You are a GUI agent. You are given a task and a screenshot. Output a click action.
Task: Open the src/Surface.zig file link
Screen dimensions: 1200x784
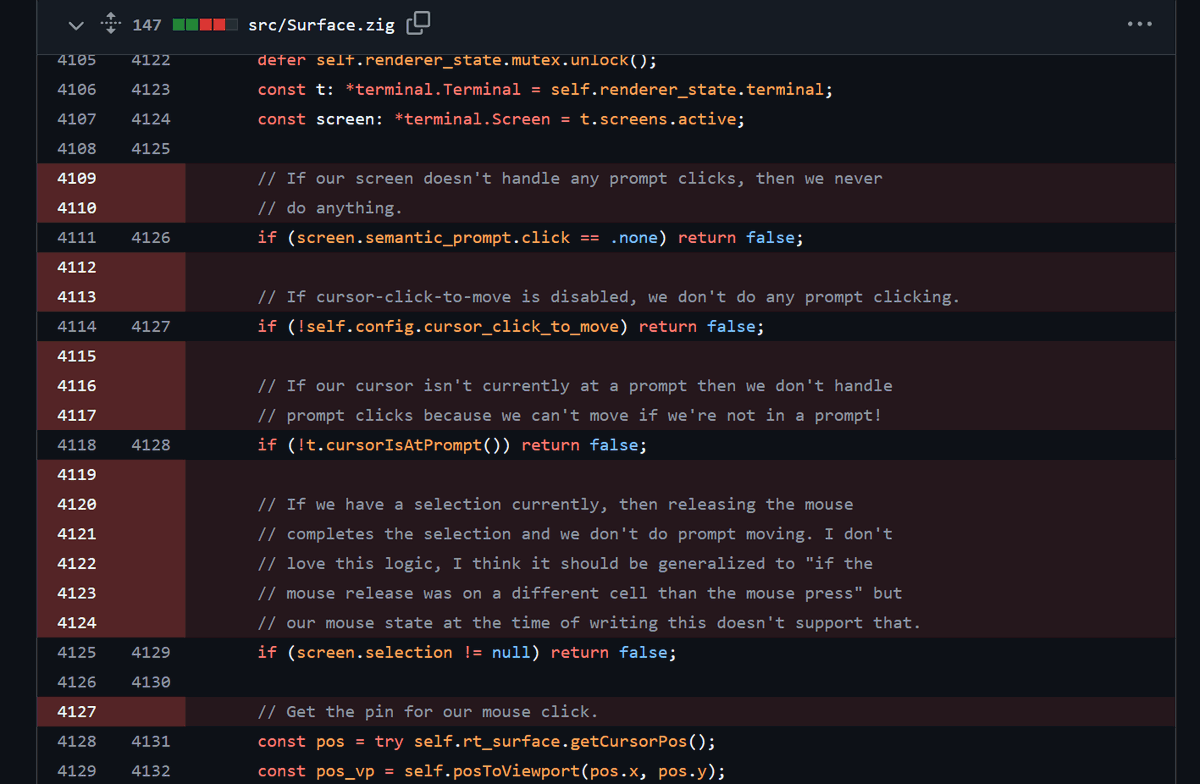pyautogui.click(x=324, y=24)
